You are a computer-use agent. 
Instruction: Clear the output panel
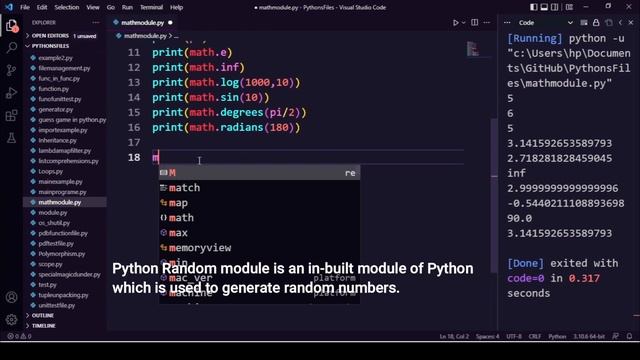point(584,23)
